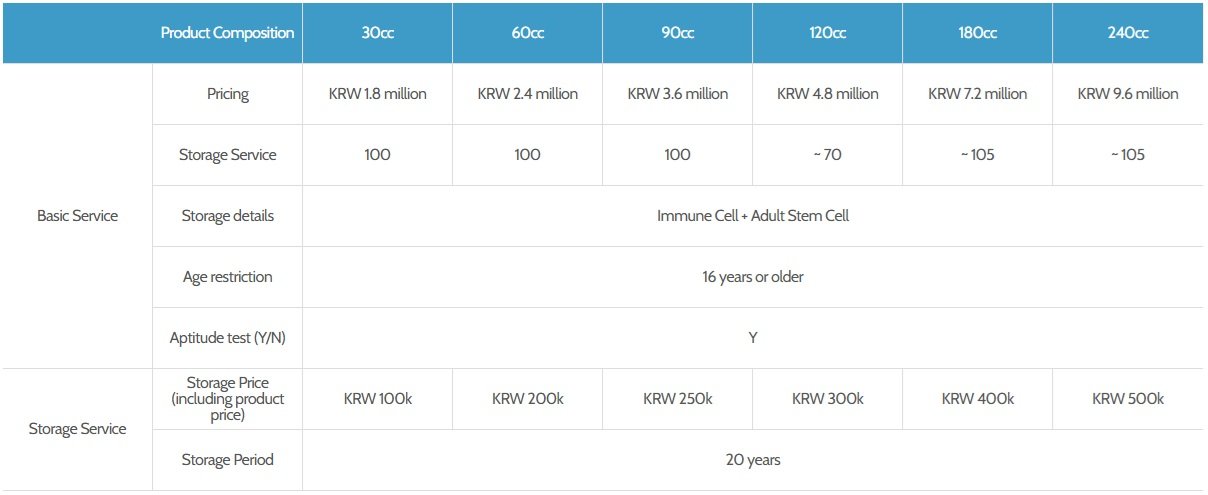The height and width of the screenshot is (495, 1208).
Task: Select the KRW 100k storage price
Action: click(377, 398)
